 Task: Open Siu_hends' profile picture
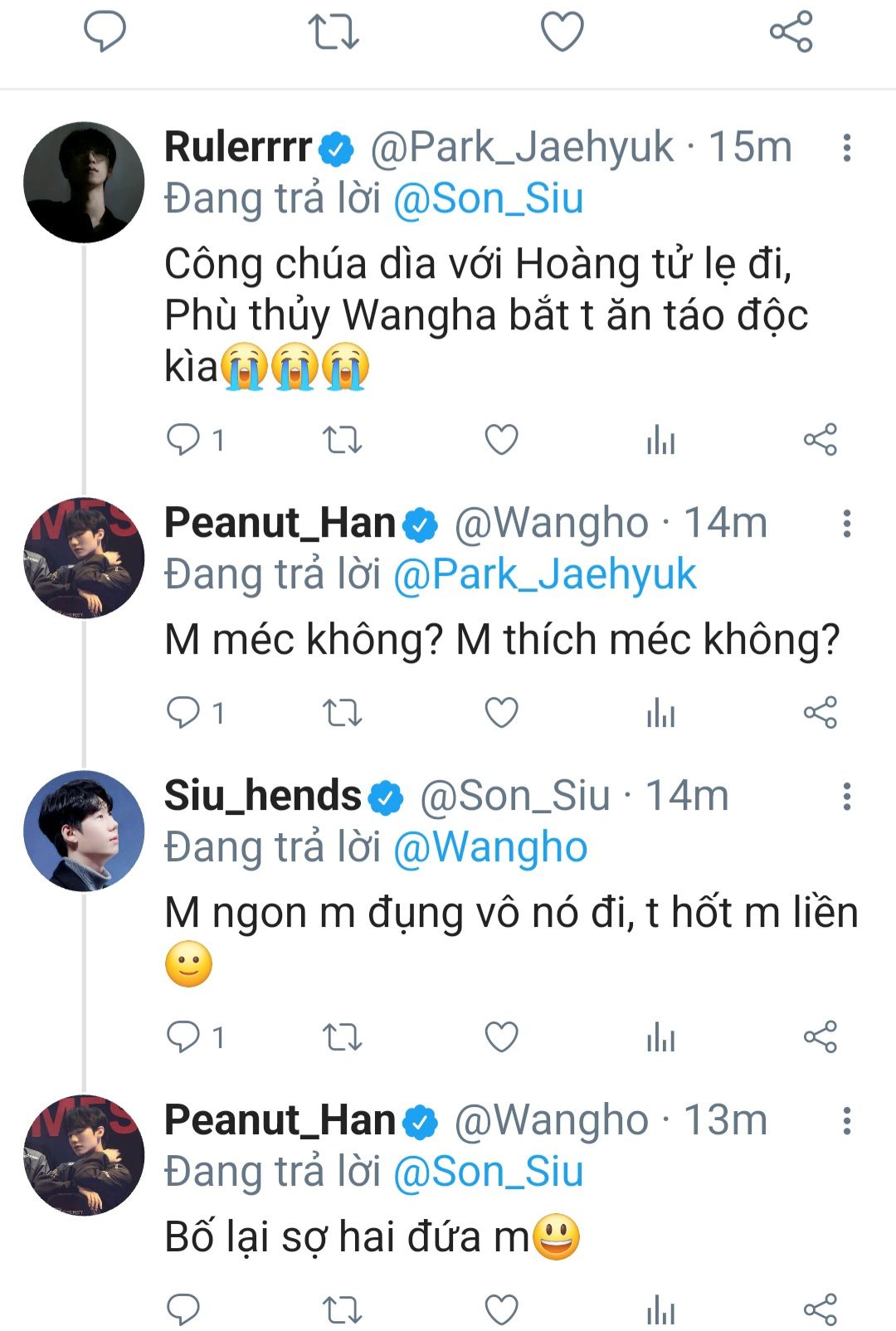click(84, 831)
